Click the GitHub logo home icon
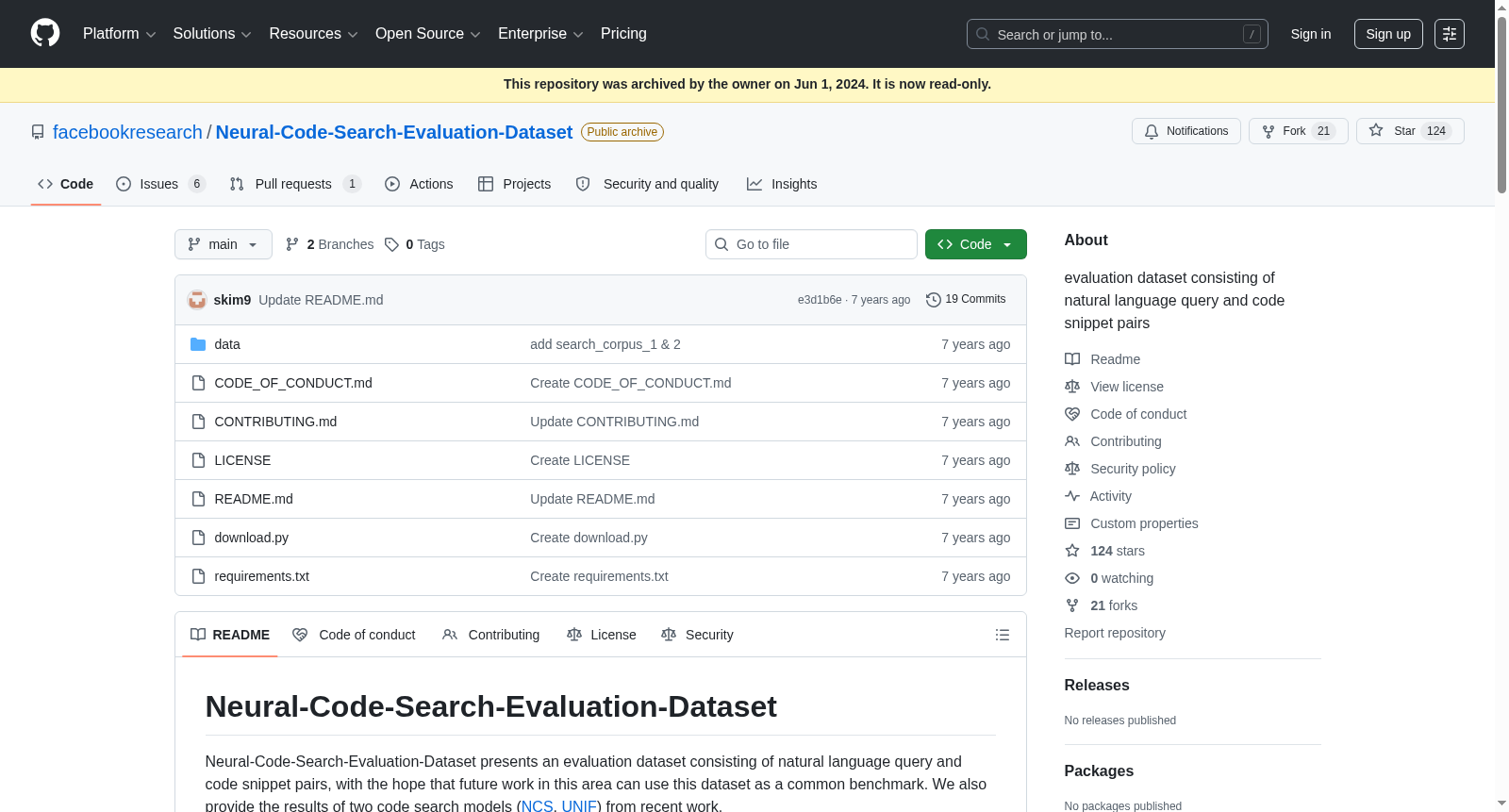This screenshot has height=812, width=1509. point(45,34)
